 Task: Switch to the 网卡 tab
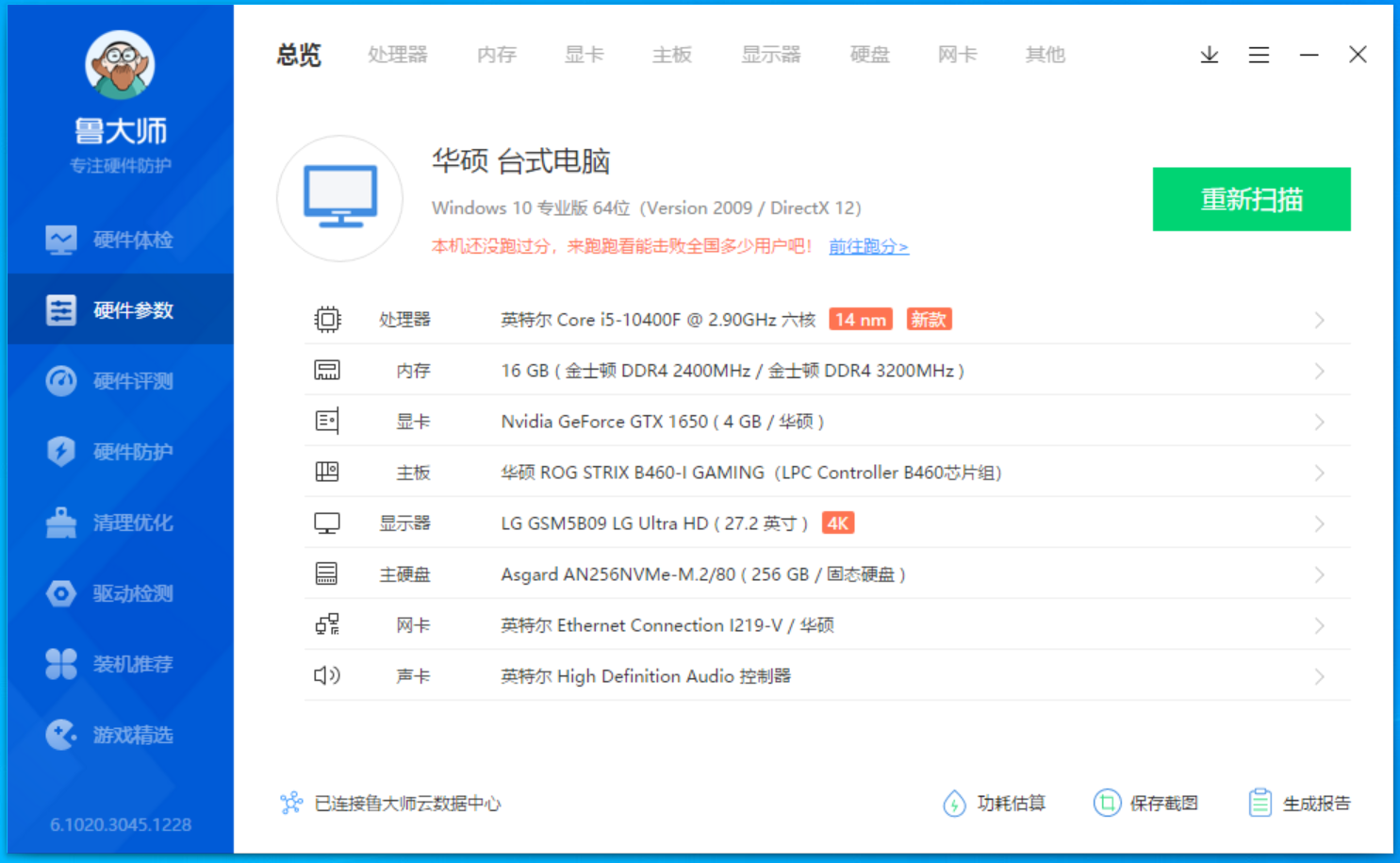pos(958,55)
